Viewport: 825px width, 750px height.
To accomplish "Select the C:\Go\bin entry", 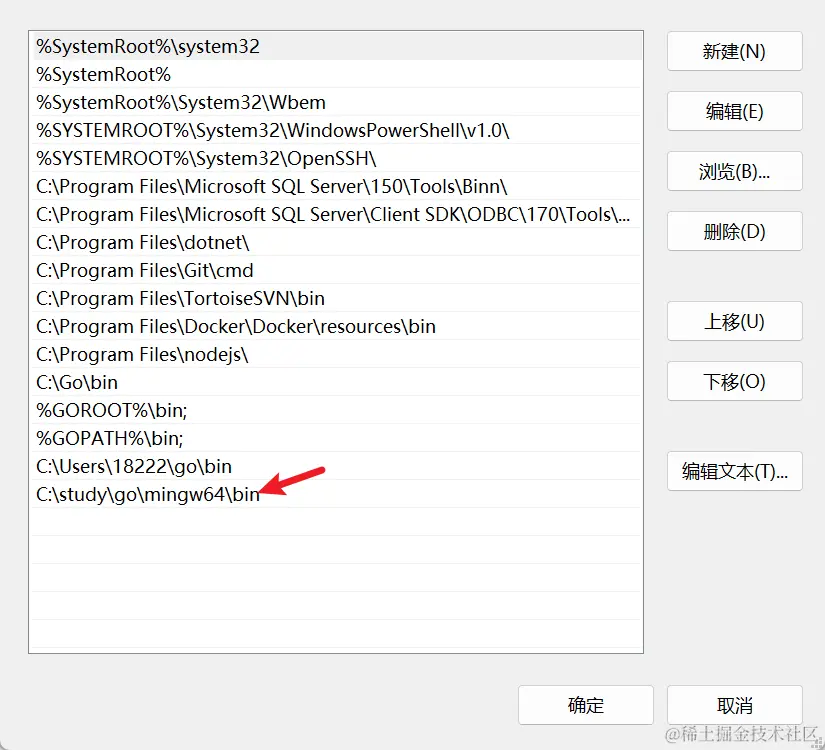I will (x=337, y=382).
